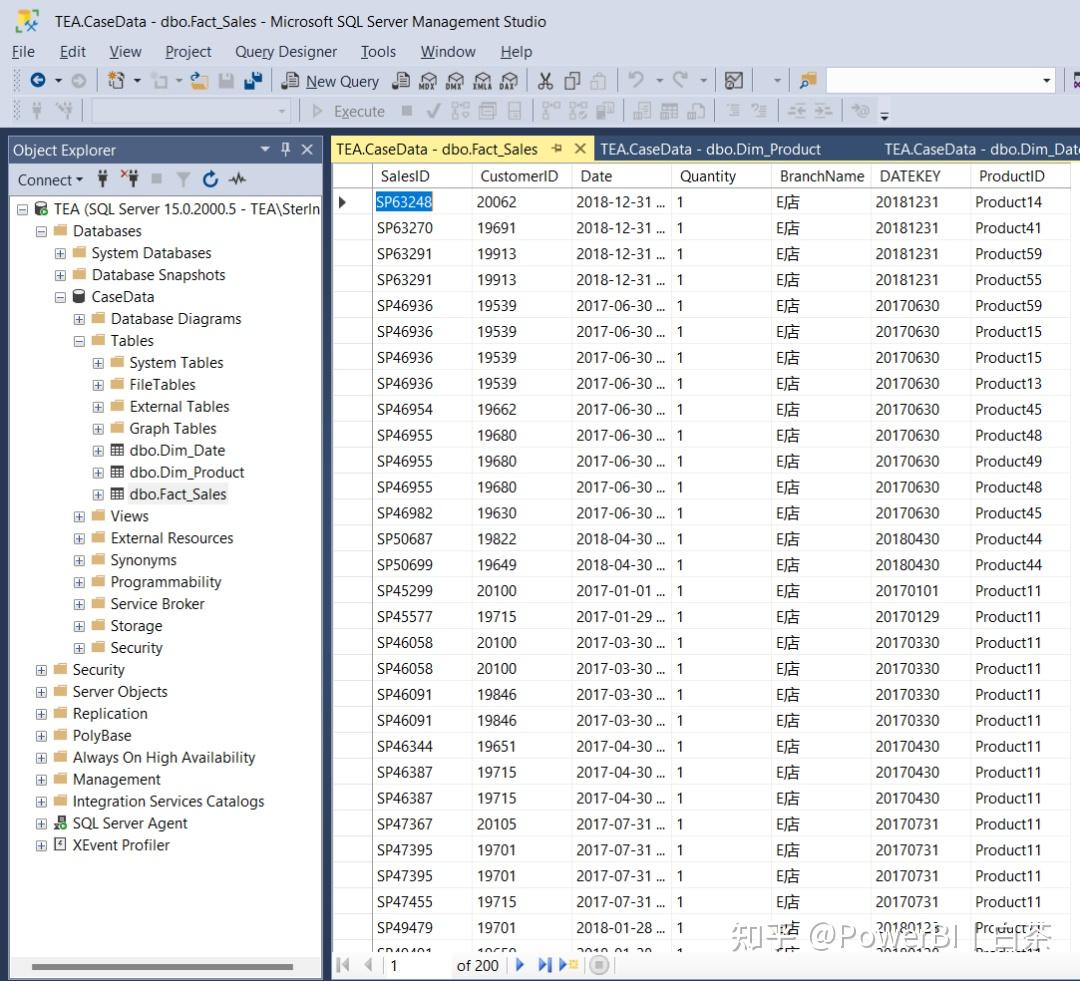The image size is (1080, 981).
Task: Open the Connect dropdown in Object Explorer
Action: pos(50,180)
